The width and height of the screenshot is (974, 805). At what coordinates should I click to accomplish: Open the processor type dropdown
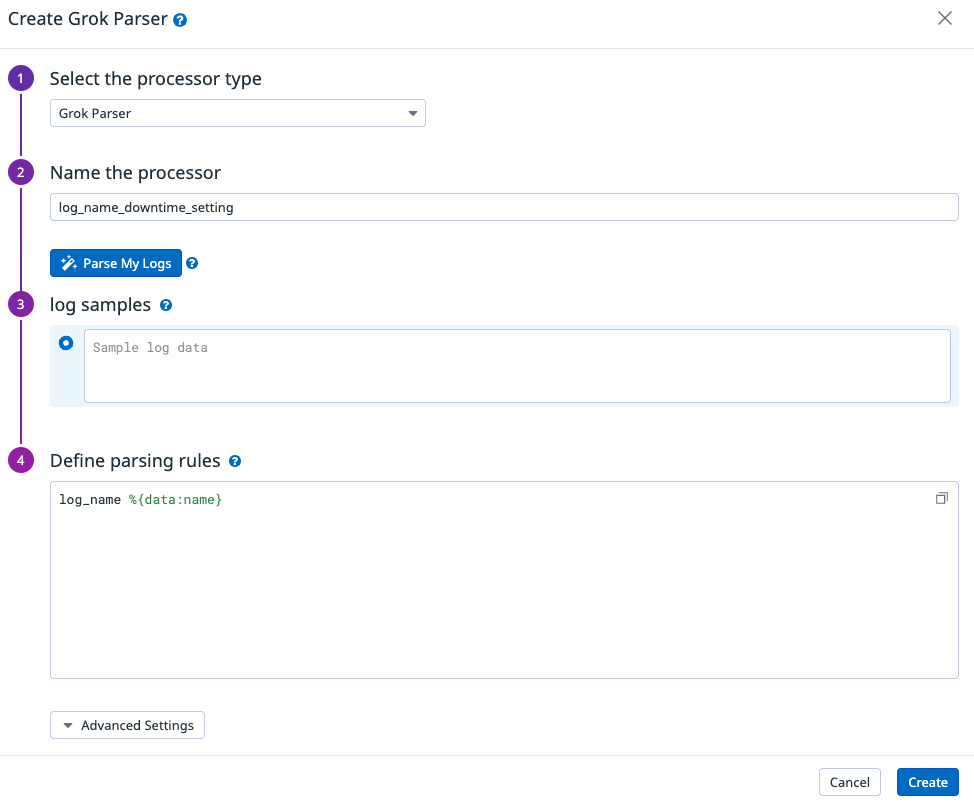(x=238, y=113)
